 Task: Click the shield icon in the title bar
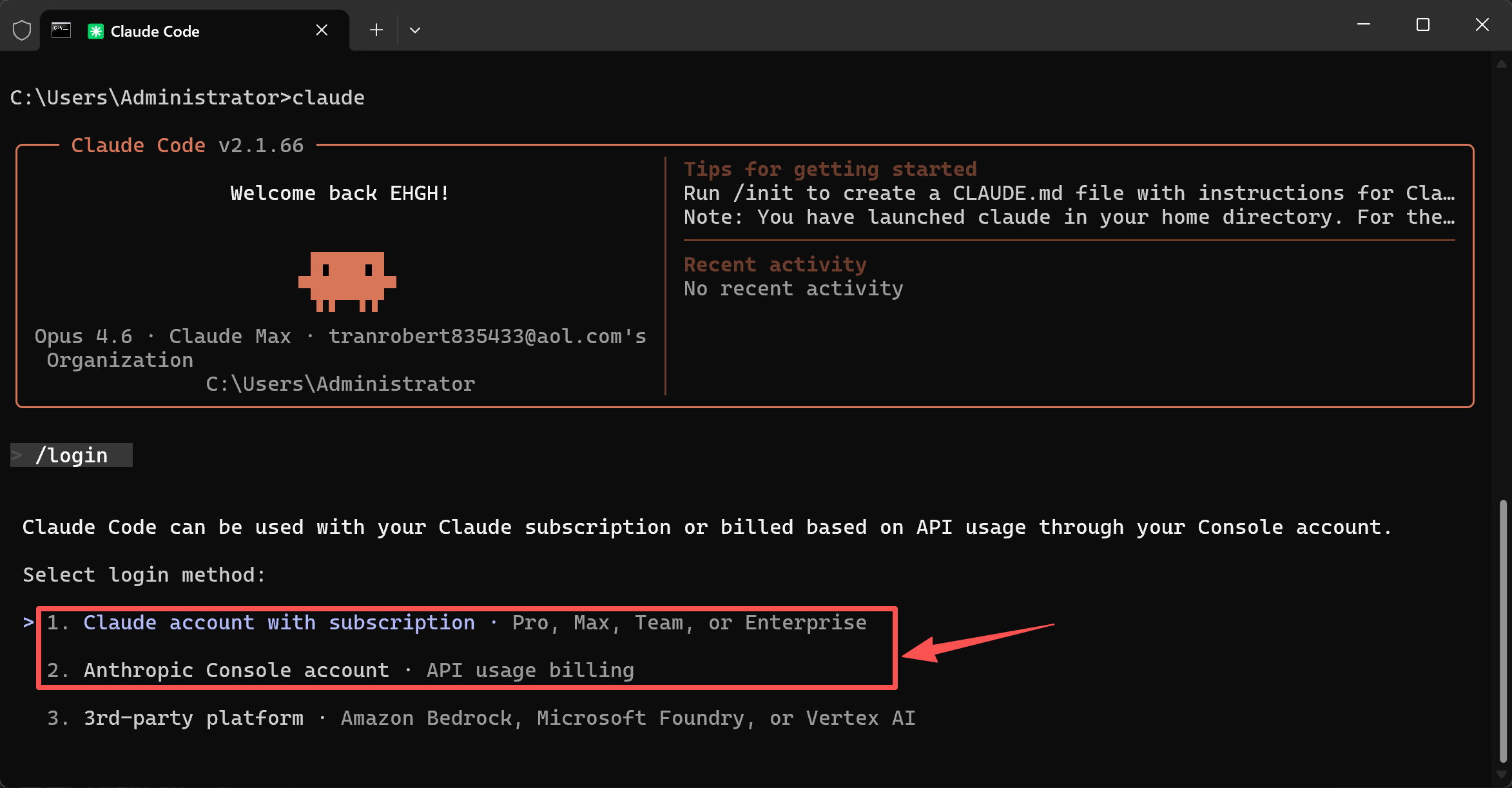point(22,30)
